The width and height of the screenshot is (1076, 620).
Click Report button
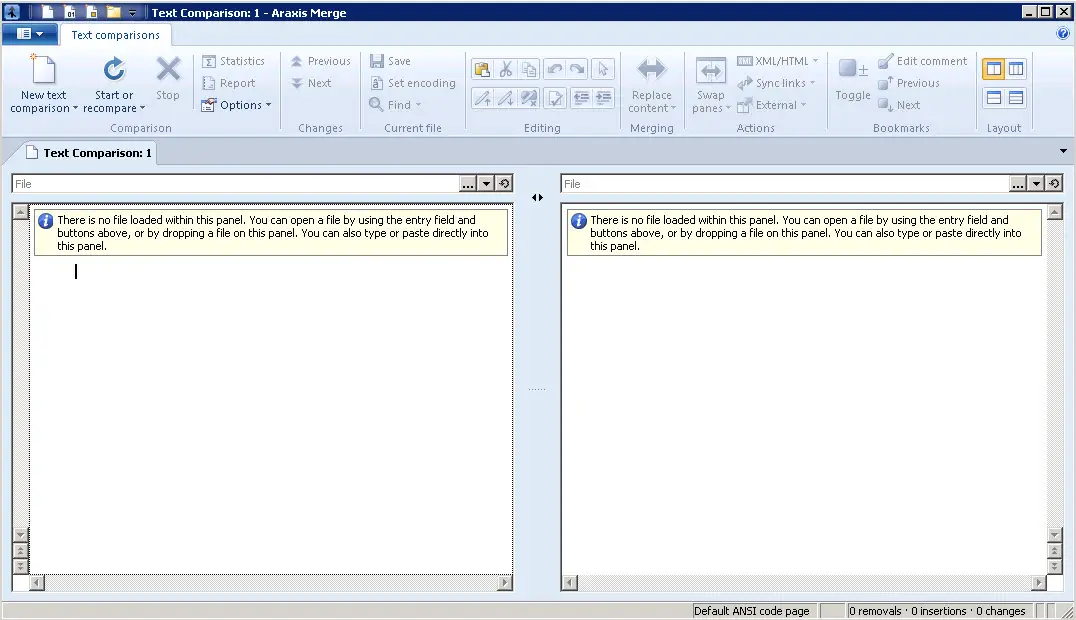229,83
